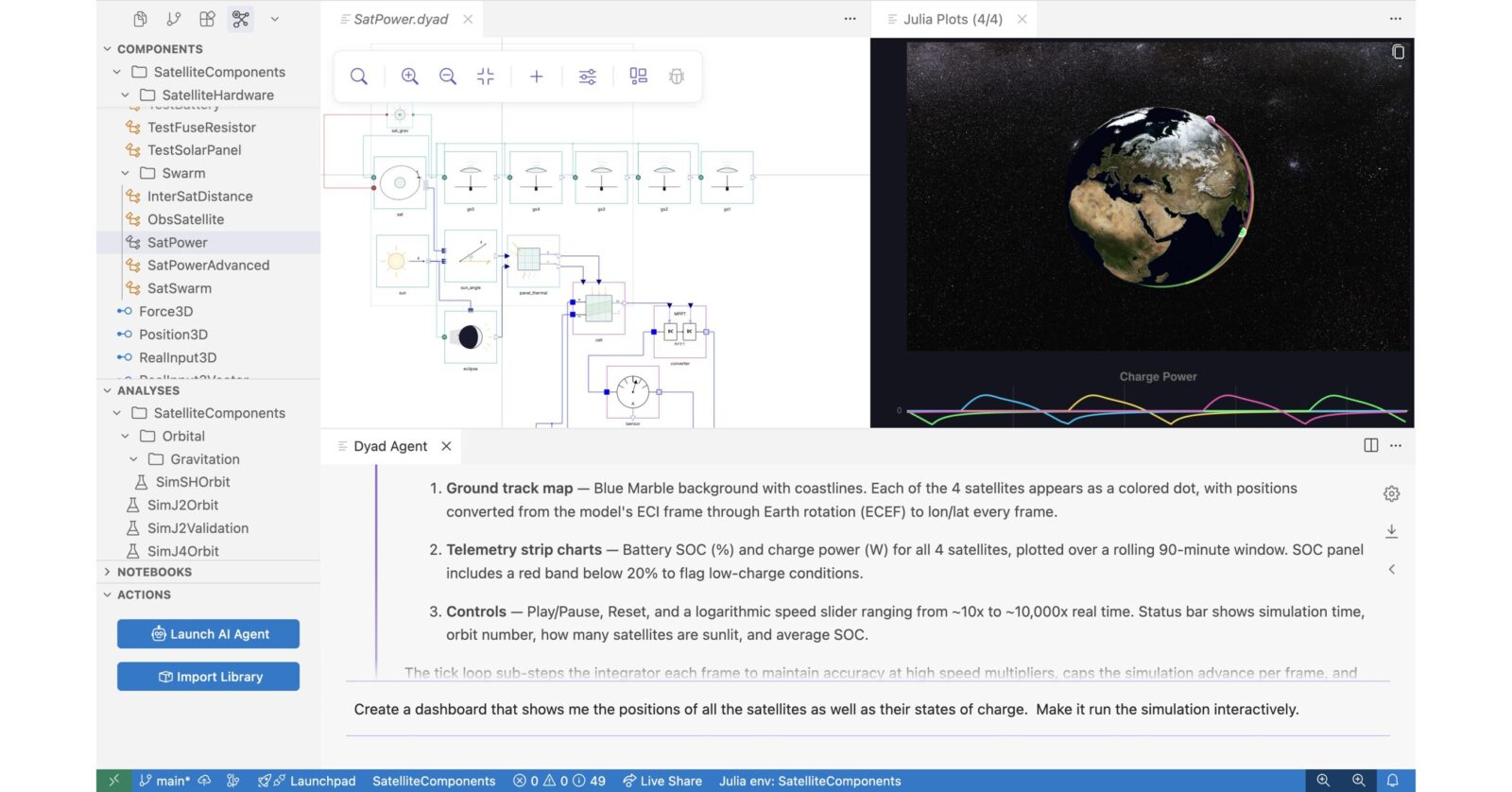Click the zoom in diagram magnifier icon
Viewport: 1512px width, 792px height.
(409, 77)
